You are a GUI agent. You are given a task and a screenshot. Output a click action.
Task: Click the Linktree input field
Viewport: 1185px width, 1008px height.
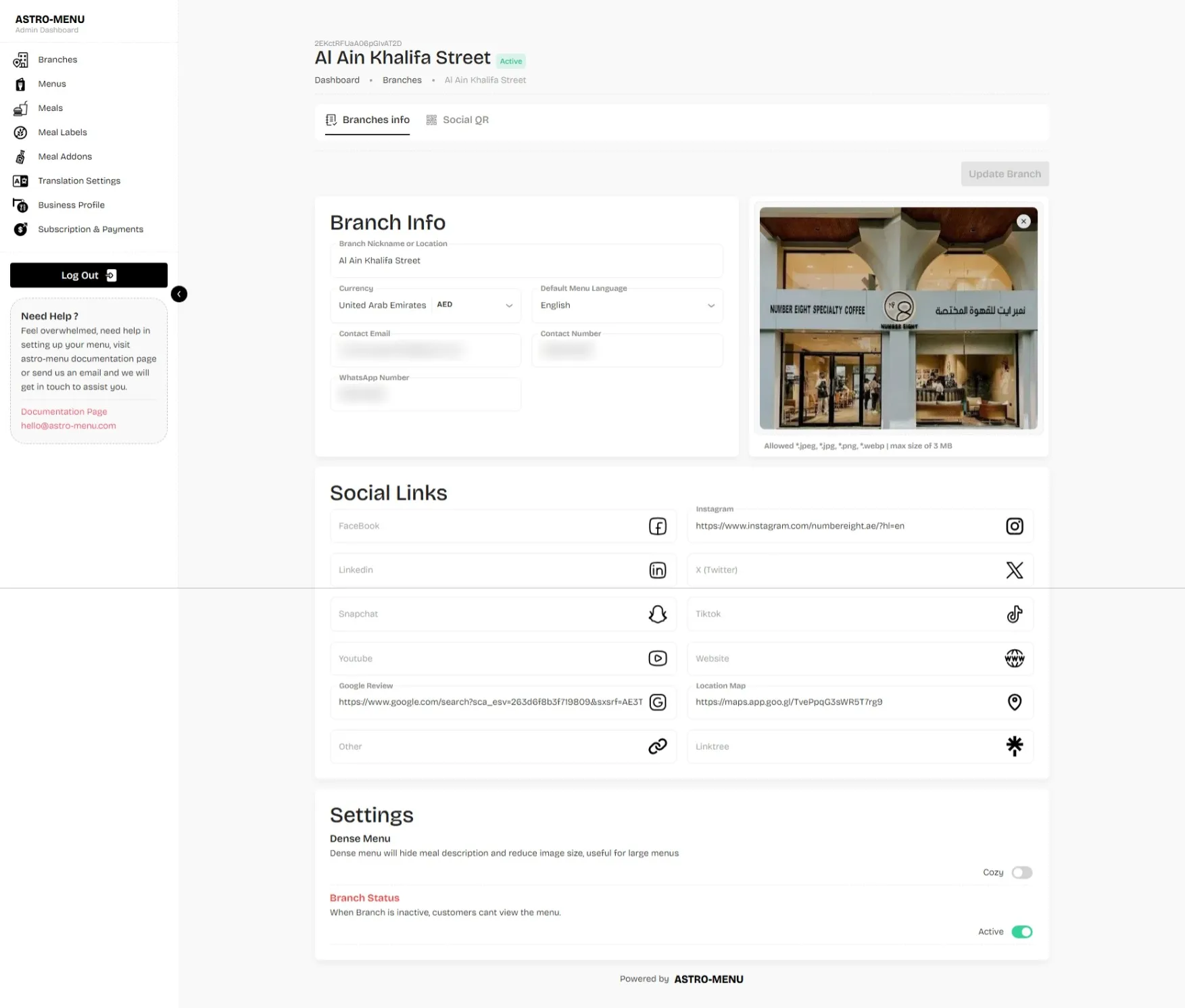tap(860, 746)
